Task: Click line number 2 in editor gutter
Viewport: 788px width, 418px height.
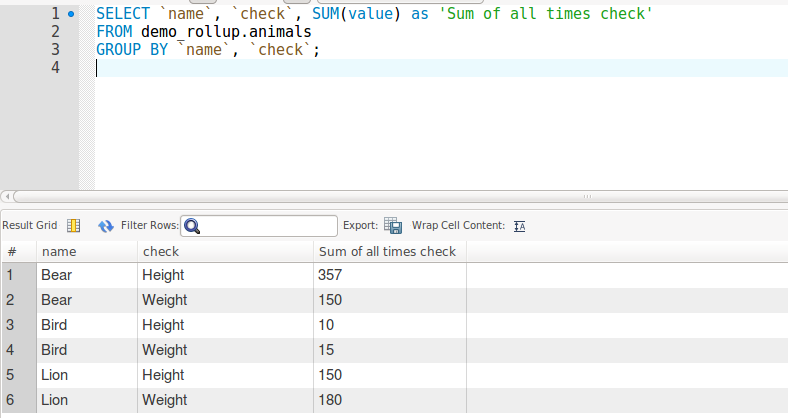Action: pos(55,32)
